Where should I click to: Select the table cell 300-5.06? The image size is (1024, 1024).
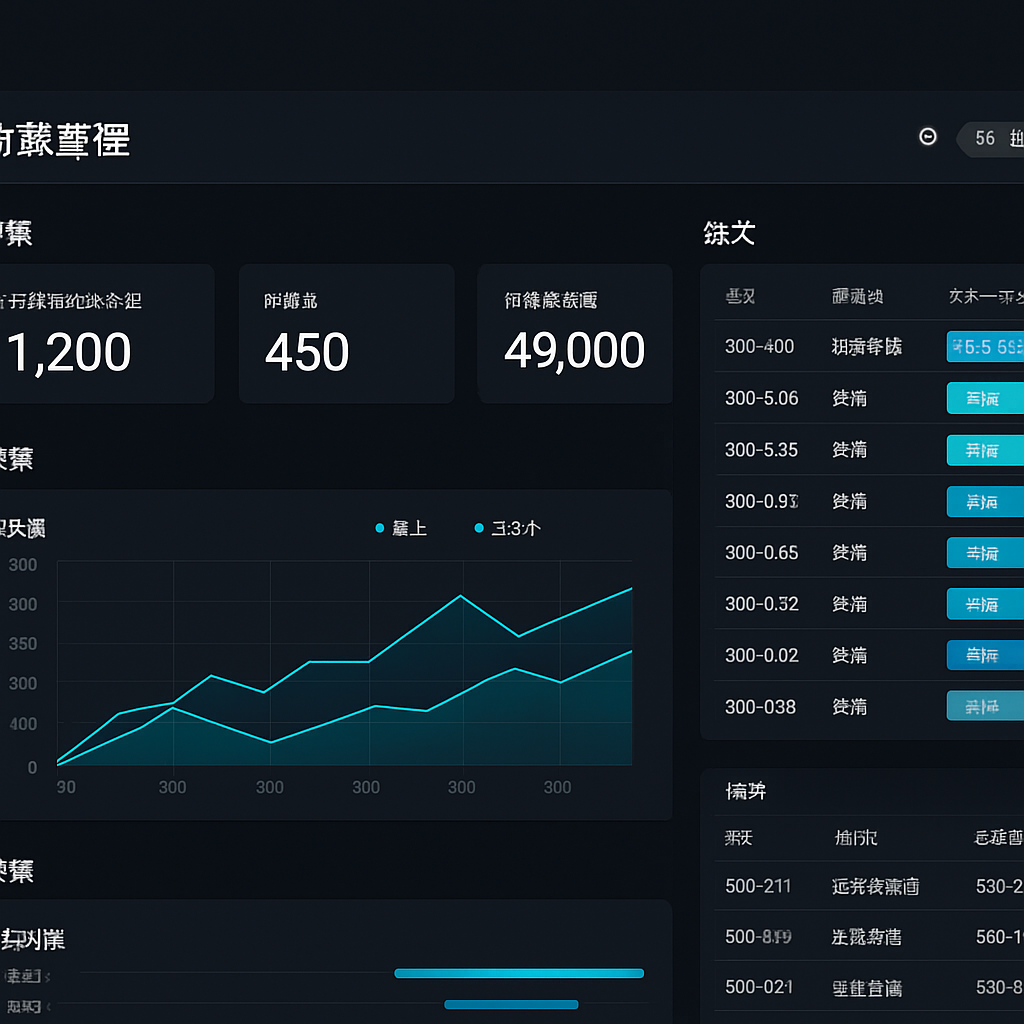[x=761, y=398]
